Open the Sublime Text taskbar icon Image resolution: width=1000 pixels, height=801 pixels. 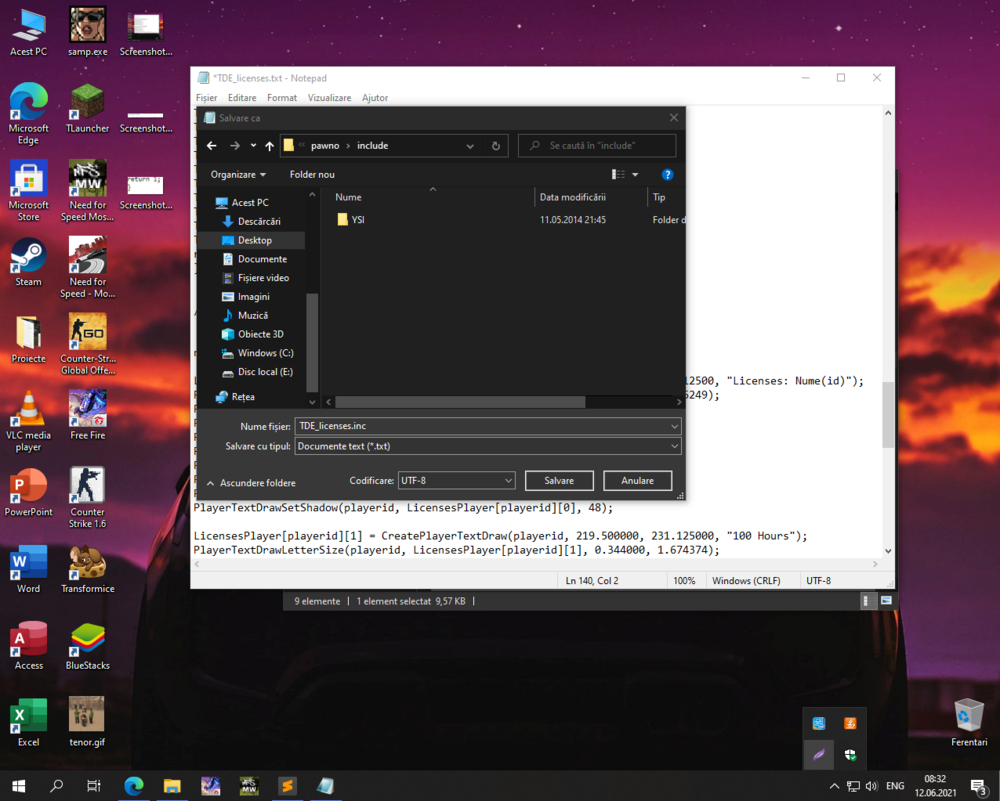click(287, 786)
